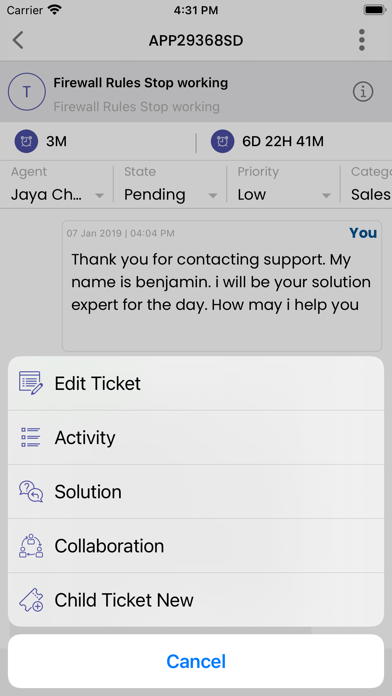The image size is (392, 696).
Task: Choose Activity in the action sheet
Action: point(196,438)
